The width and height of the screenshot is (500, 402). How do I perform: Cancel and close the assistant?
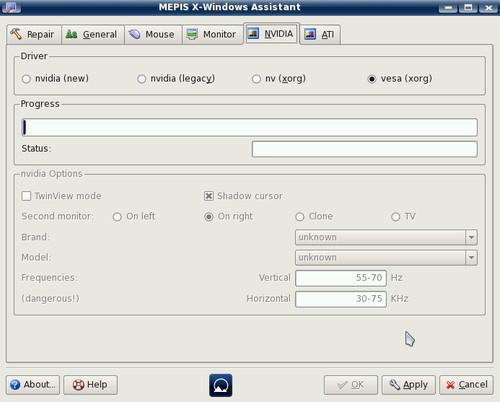[x=466, y=385]
